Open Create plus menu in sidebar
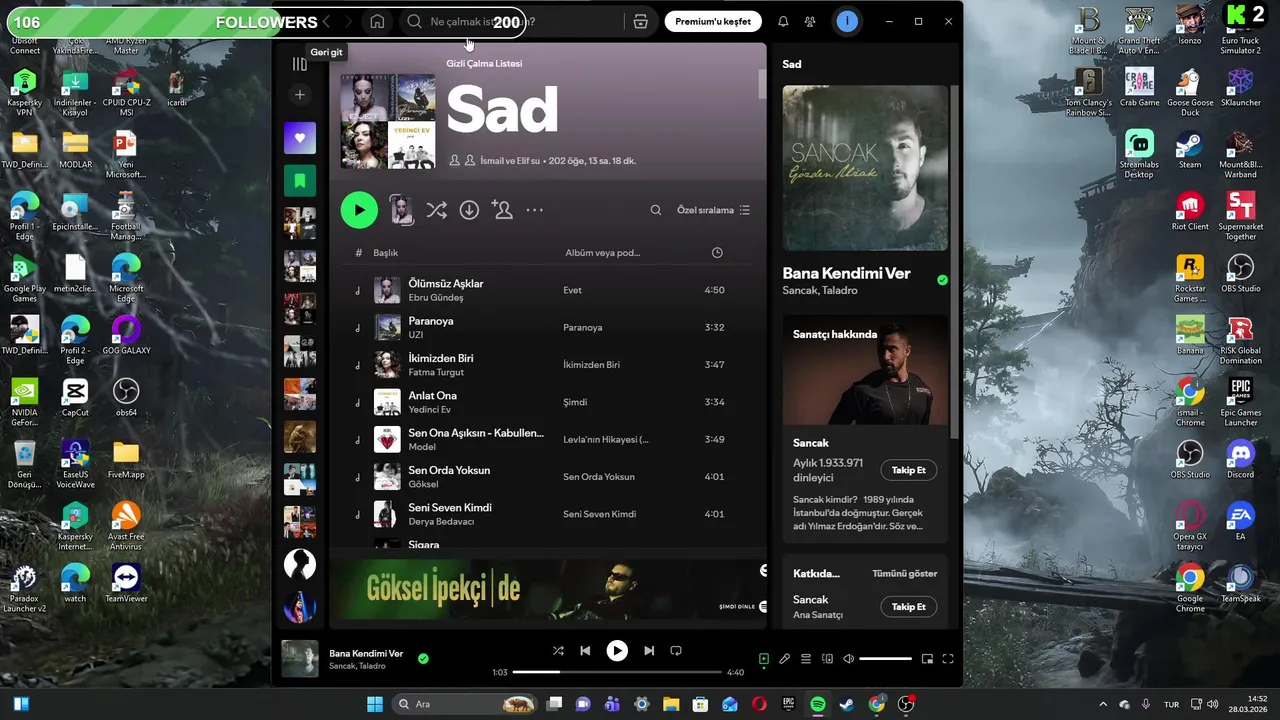Viewport: 1280px width, 720px height. (299, 95)
